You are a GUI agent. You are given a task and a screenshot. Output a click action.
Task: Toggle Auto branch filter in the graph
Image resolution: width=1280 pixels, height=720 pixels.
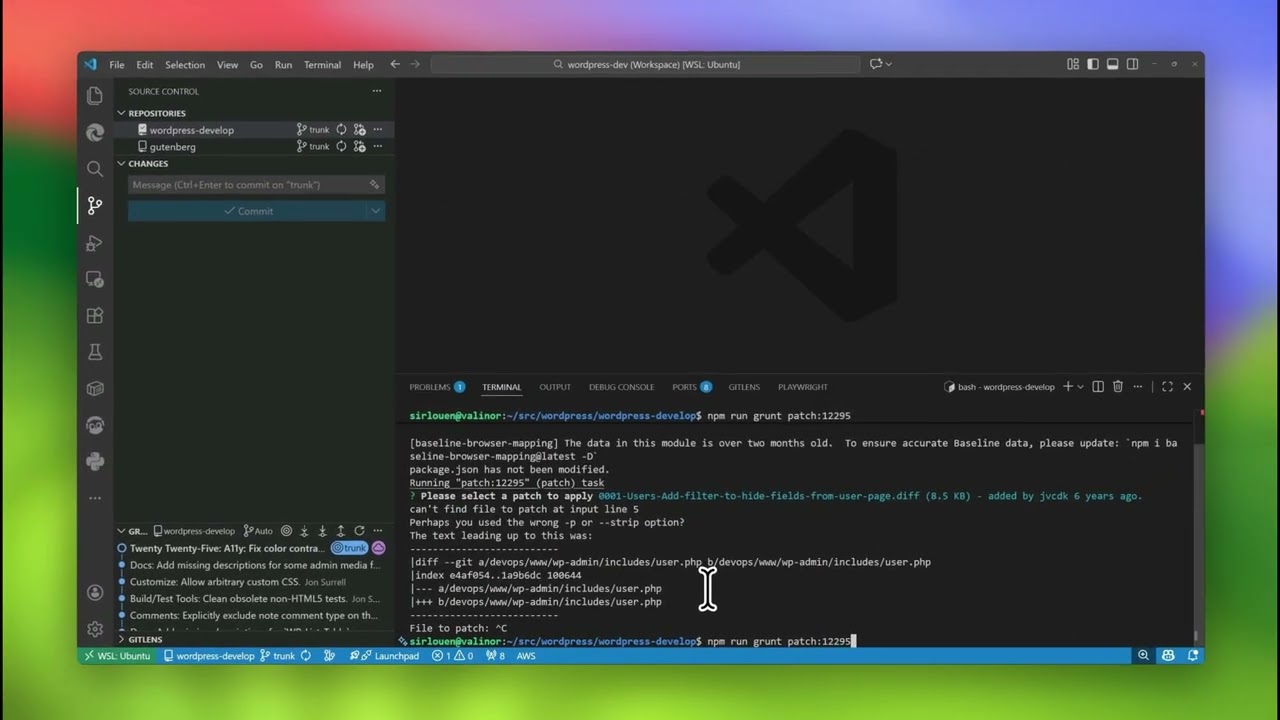click(x=257, y=531)
